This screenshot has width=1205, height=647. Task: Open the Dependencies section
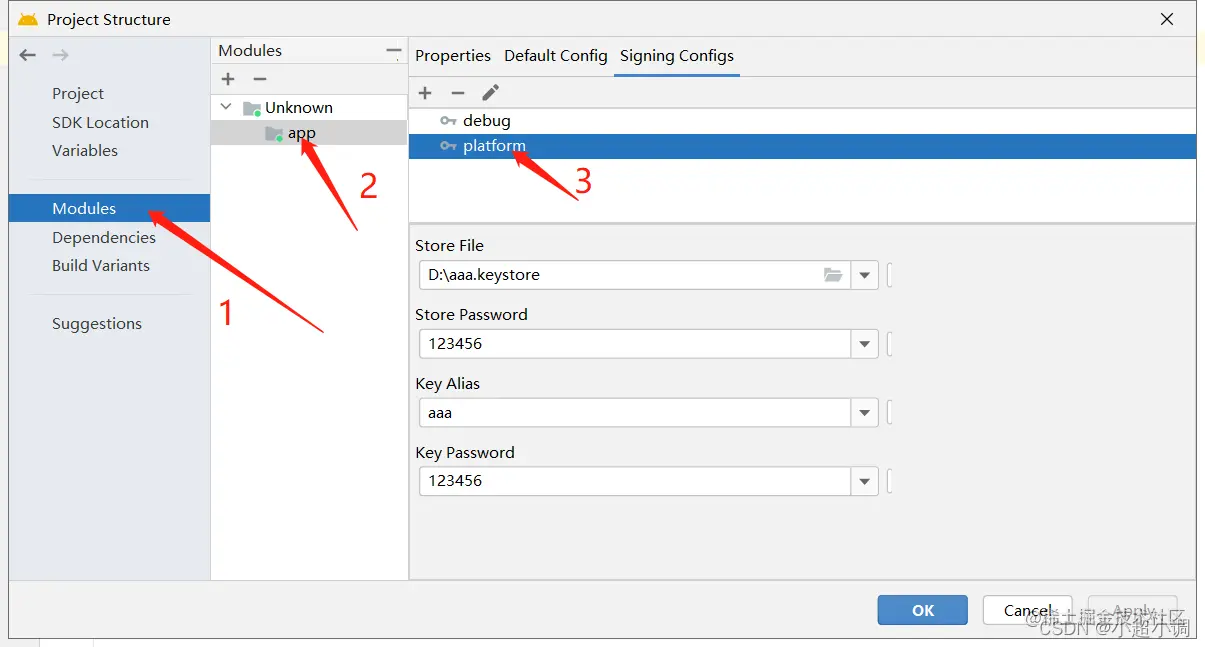[x=104, y=237]
